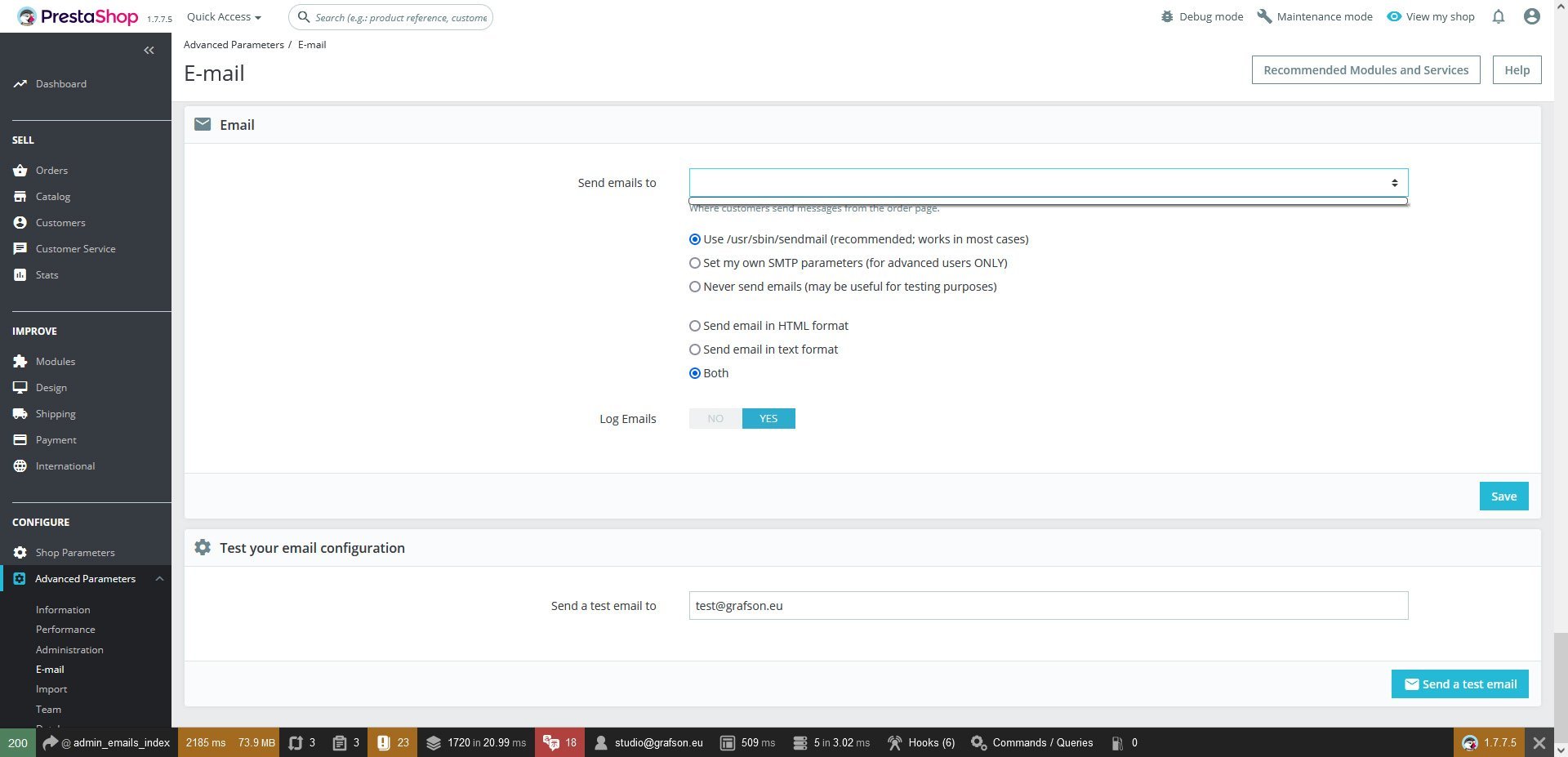Click the Shipping truck icon in sidebar
Screen dimensions: 1568x757
[20, 414]
